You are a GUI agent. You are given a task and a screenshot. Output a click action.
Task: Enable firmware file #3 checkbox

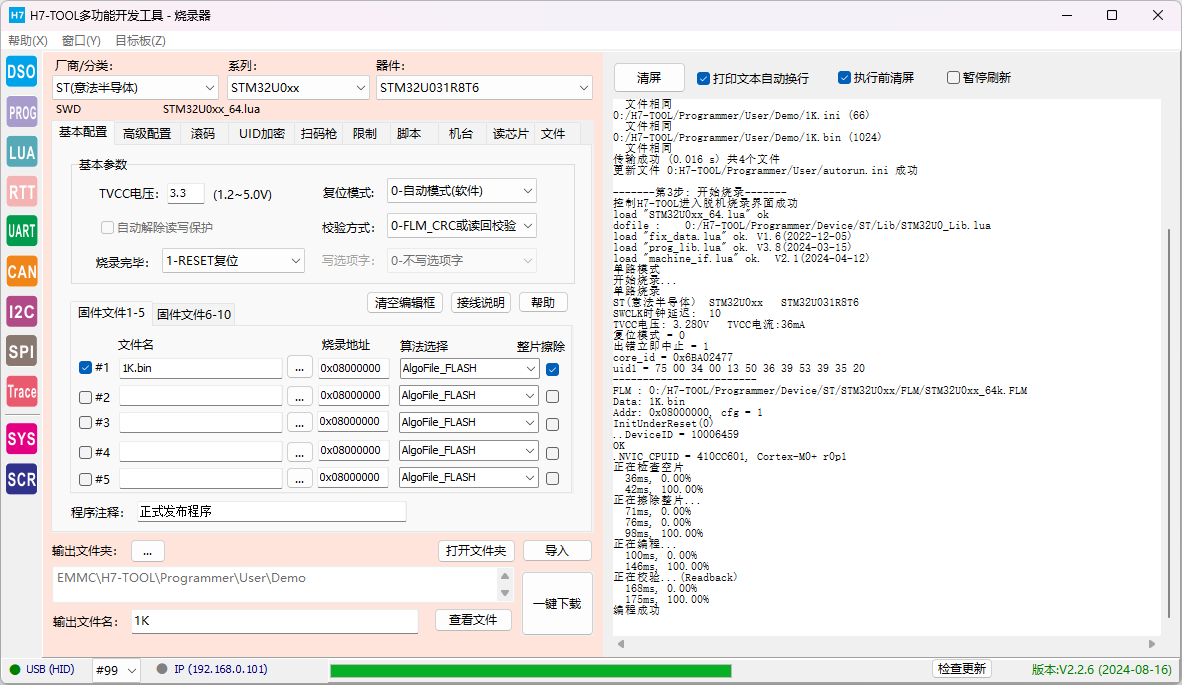coord(85,423)
